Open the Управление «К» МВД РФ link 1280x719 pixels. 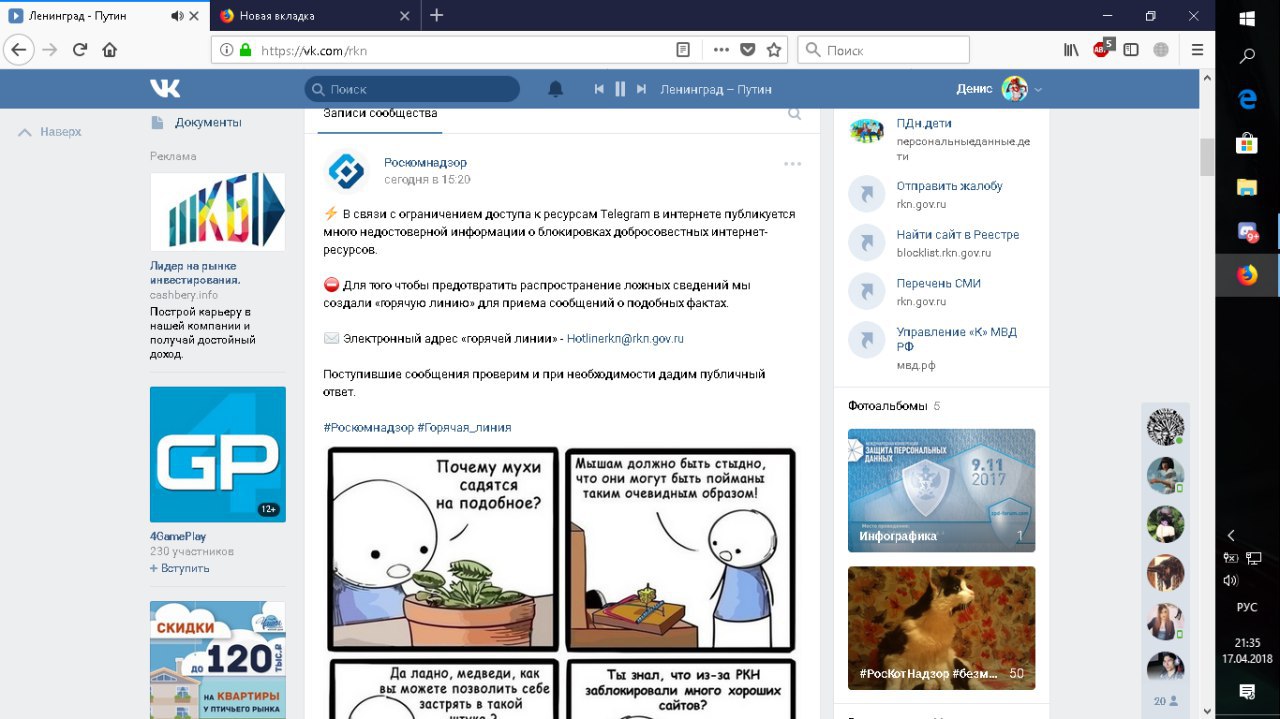[957, 339]
